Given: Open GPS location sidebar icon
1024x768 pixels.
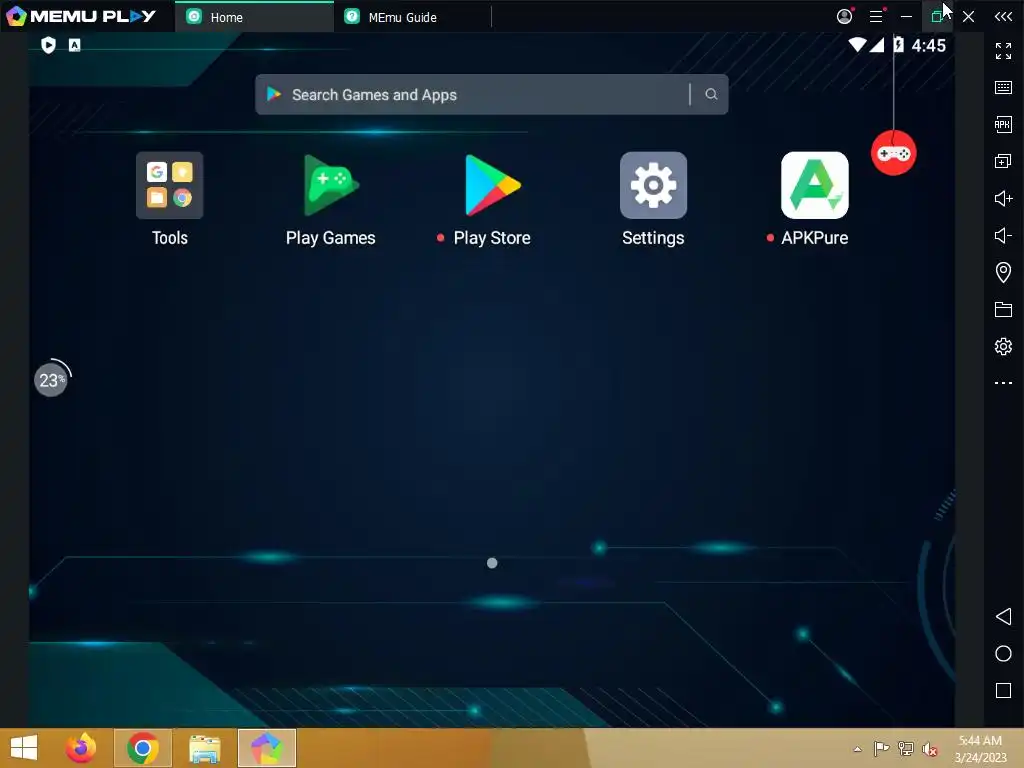Looking at the screenshot, I should point(1003,272).
